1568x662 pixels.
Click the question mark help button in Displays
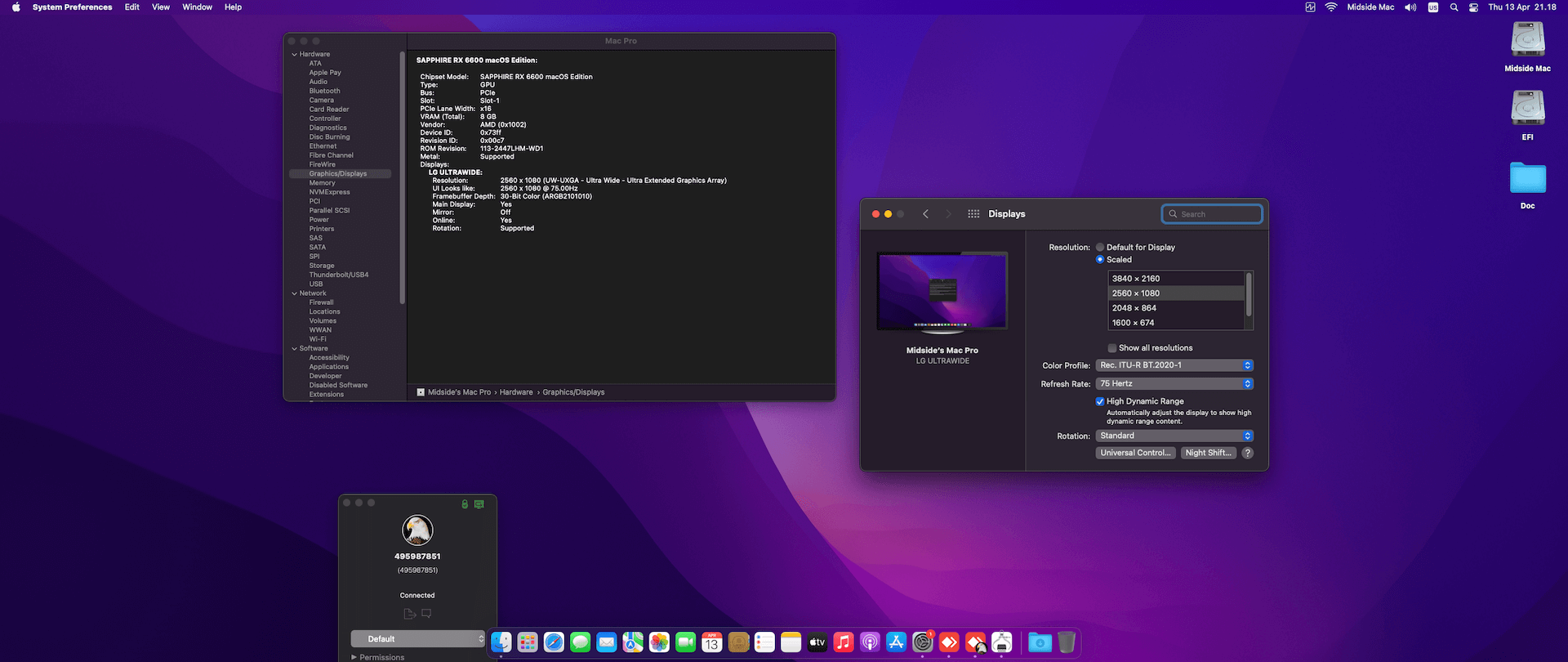(1247, 453)
